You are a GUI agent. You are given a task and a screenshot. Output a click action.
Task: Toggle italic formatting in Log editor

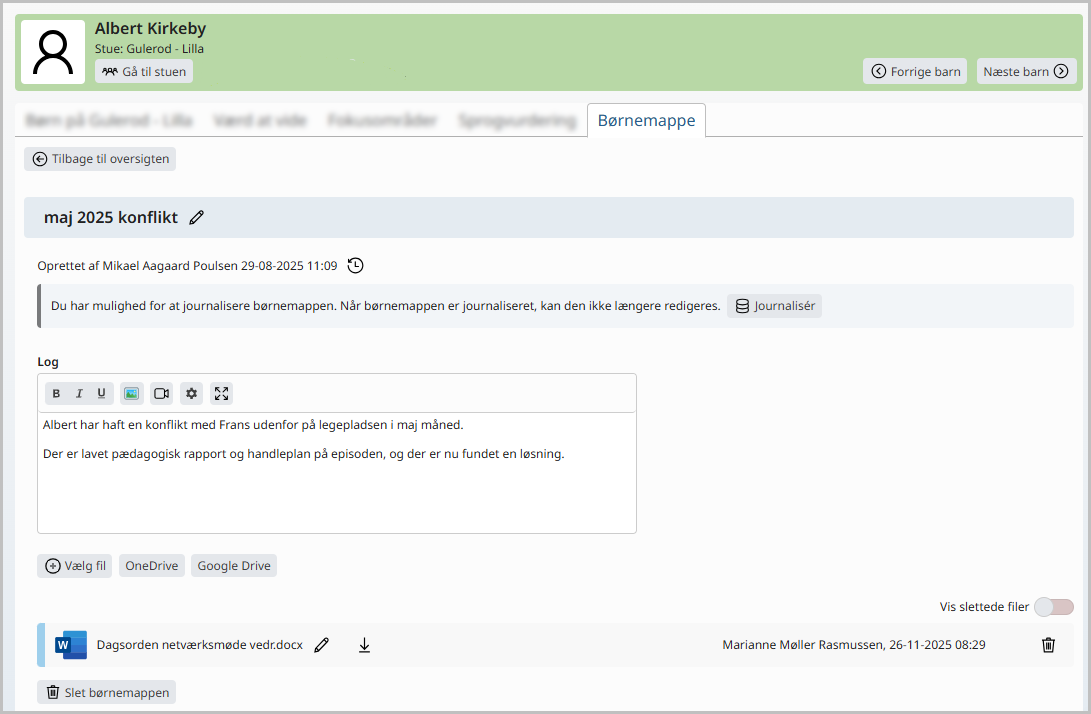pos(79,393)
